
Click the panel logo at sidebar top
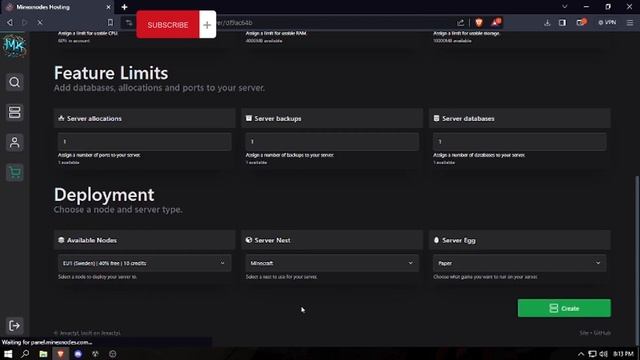click(x=14, y=46)
